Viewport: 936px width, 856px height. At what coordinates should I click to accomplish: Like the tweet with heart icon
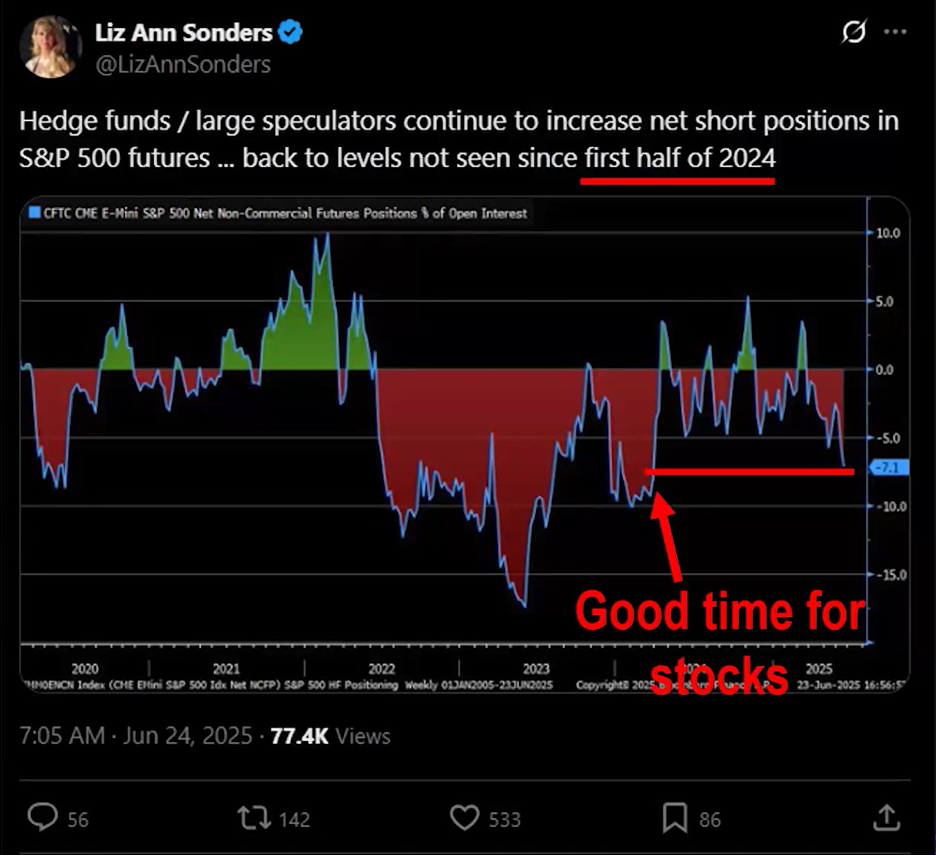tap(464, 818)
